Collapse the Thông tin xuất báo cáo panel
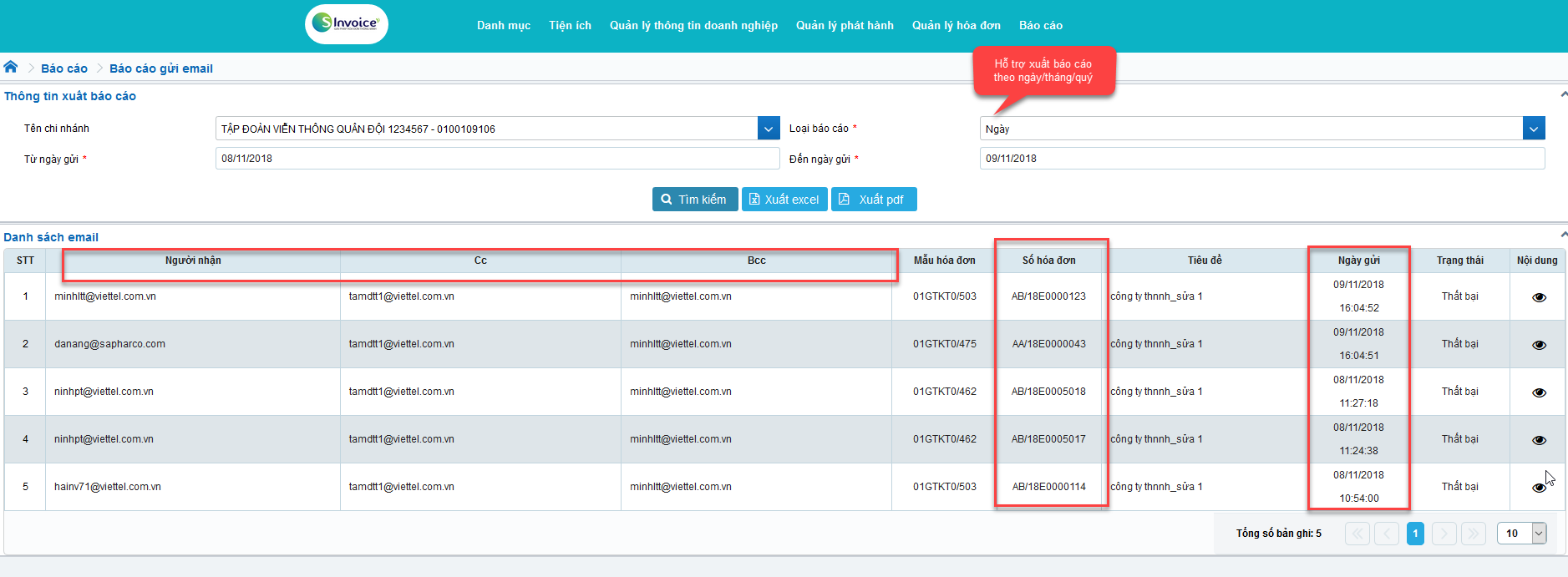Image resolution: width=1568 pixels, height=577 pixels. point(1563,94)
